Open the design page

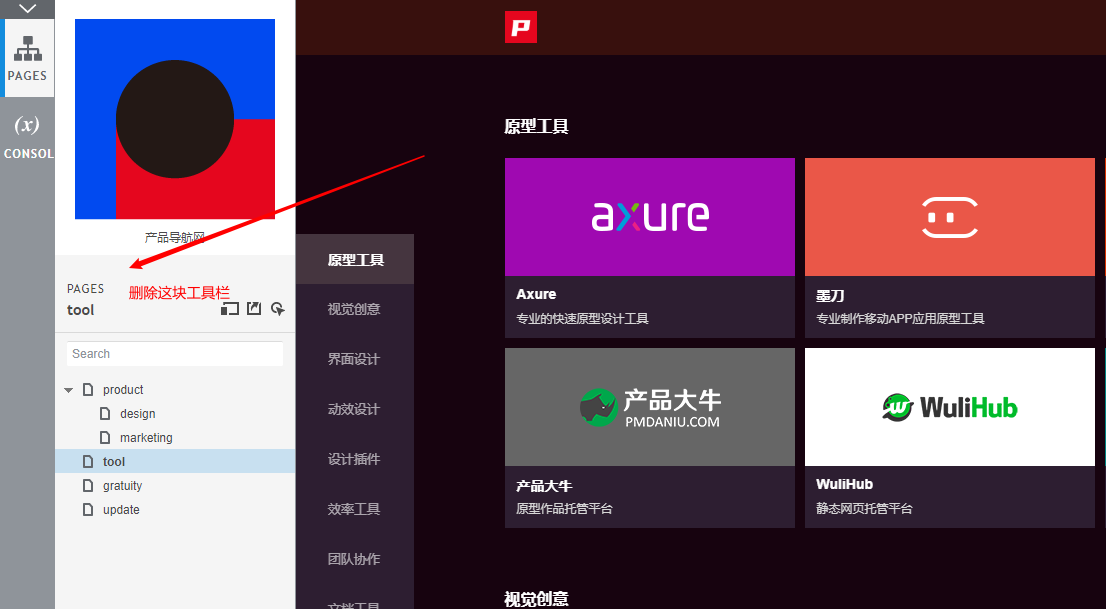tap(138, 414)
